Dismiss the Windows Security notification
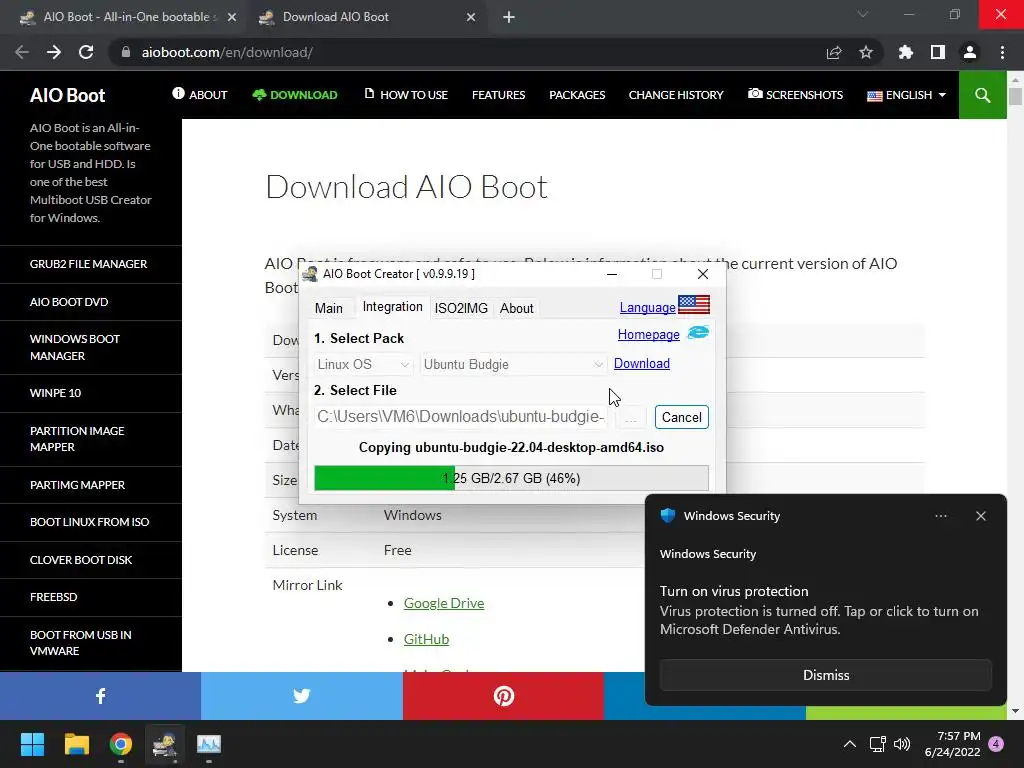The width and height of the screenshot is (1024, 768). (x=825, y=675)
